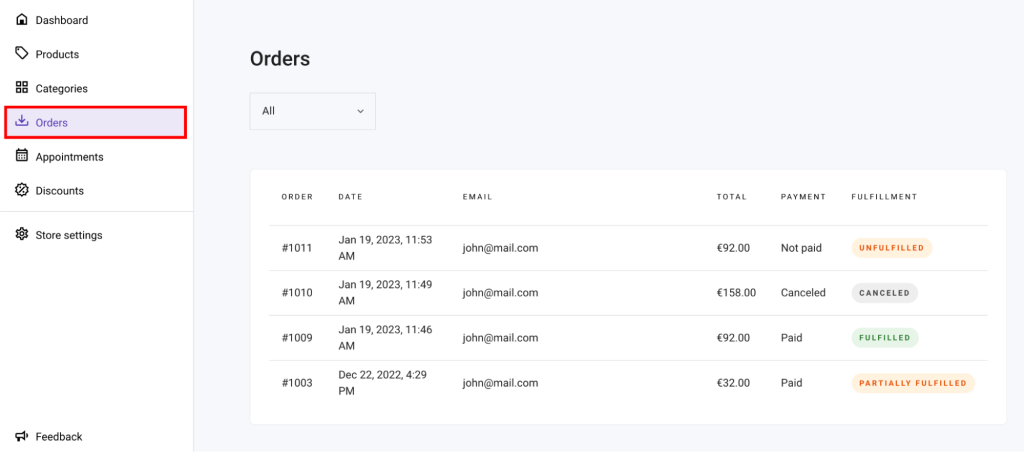This screenshot has height=452, width=1024.
Task: Click the Date column header
Action: tap(350, 197)
